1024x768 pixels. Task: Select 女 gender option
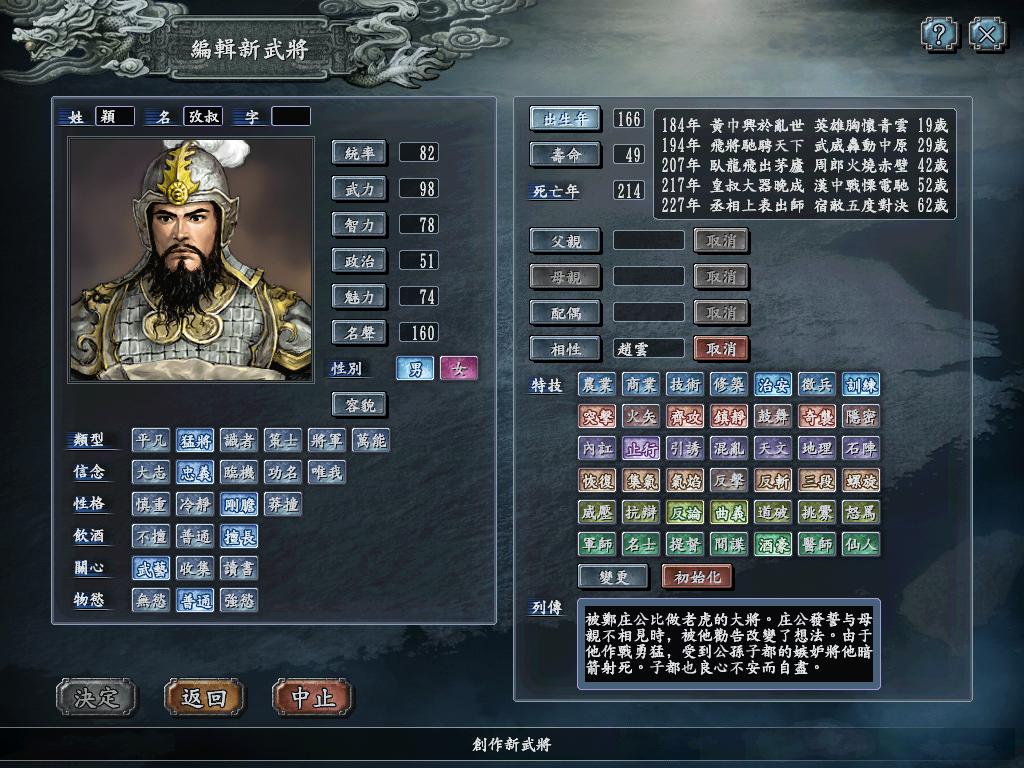tap(458, 369)
